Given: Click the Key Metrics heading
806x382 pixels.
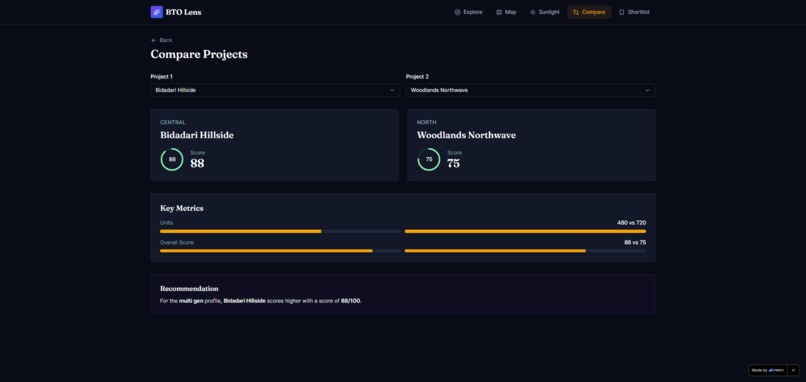Looking at the screenshot, I should coord(181,208).
